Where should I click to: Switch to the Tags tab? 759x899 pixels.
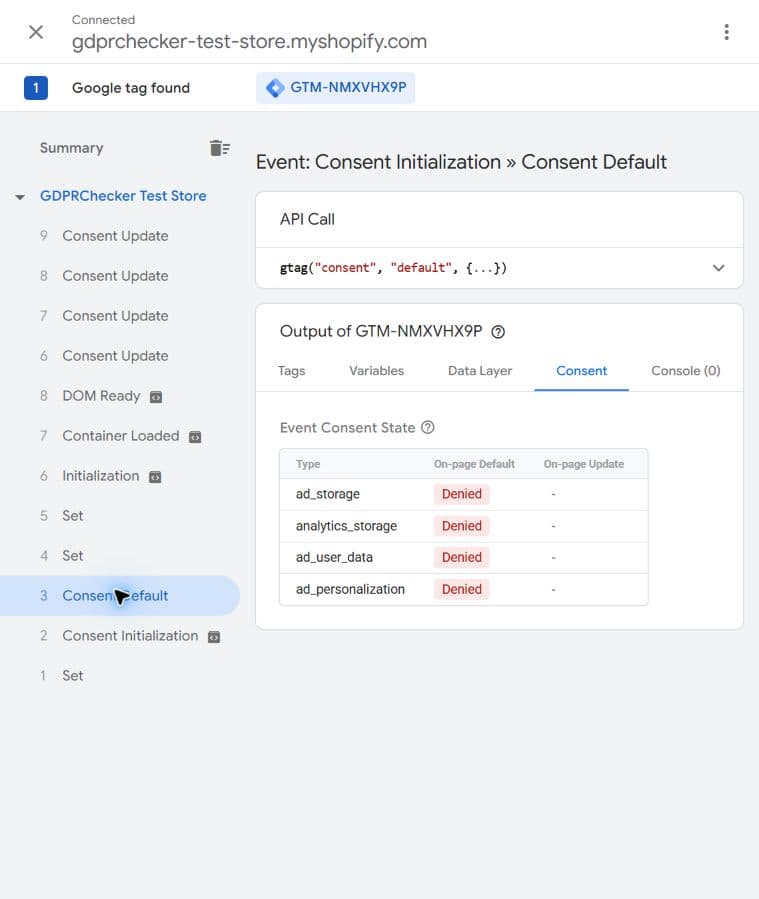(x=291, y=371)
